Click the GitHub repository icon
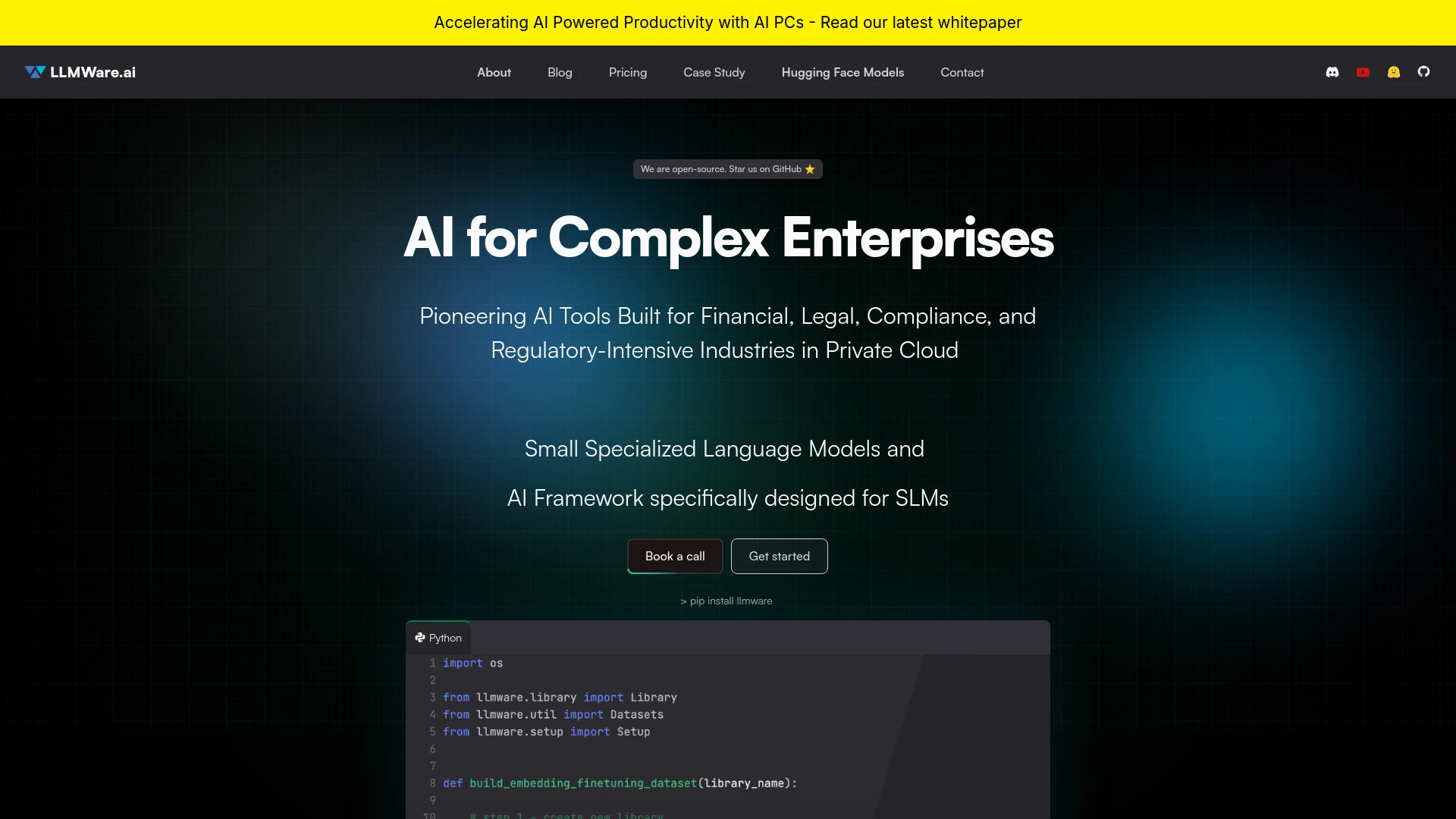Screen dimensions: 1456x819 tap(1424, 72)
